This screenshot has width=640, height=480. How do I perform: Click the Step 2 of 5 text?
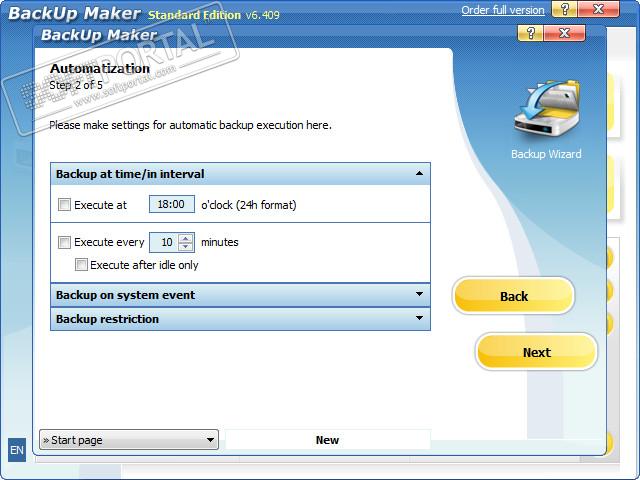[x=76, y=85]
